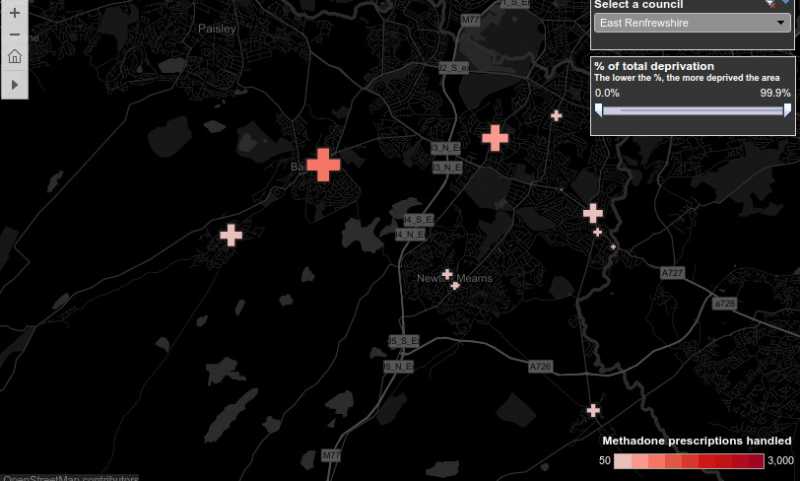800x481 pixels.
Task: Click the filter icon on council panel
Action: (770, 4)
